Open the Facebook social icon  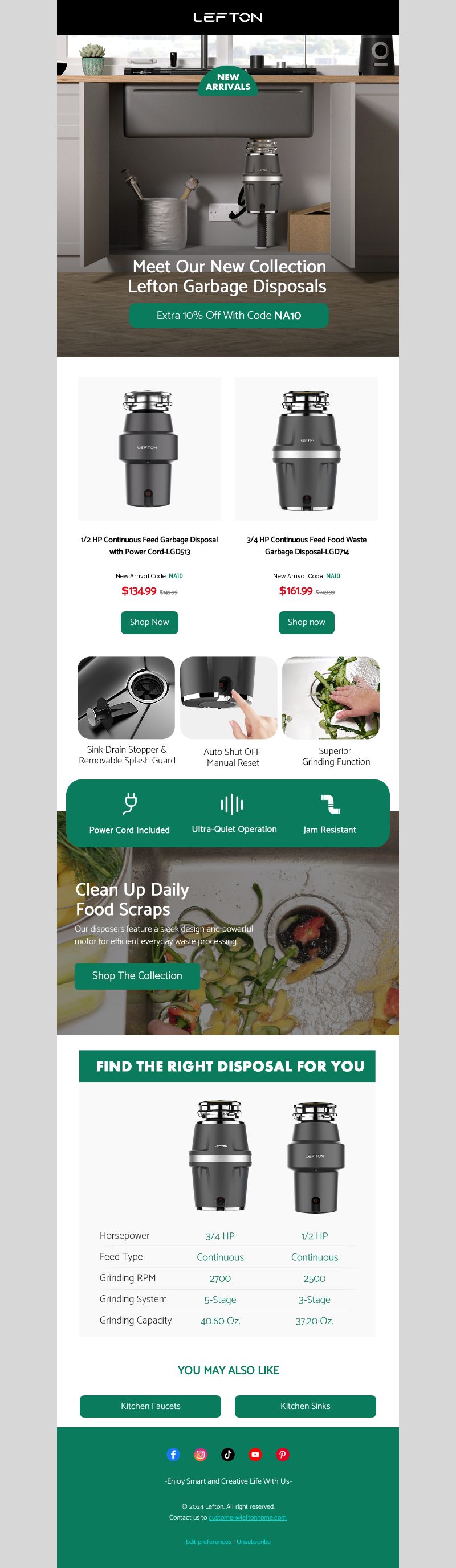[x=173, y=1454]
